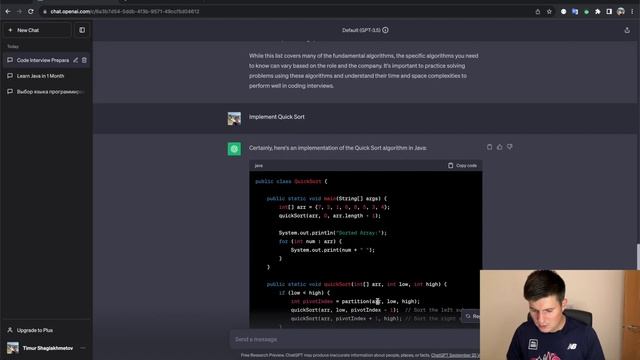Share the conversation with the upload icon

[x=627, y=30]
